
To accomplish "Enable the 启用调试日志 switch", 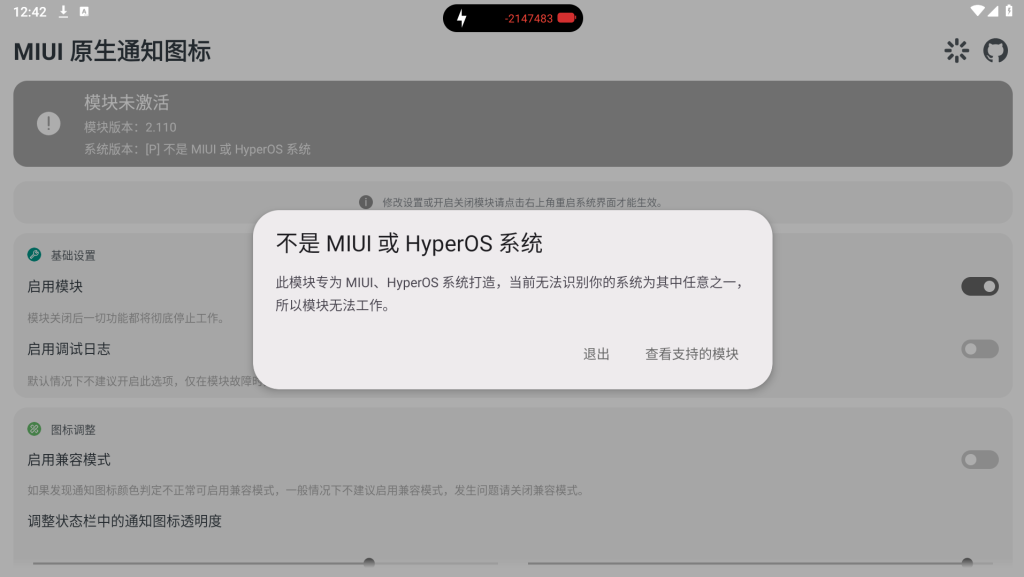I will click(x=979, y=349).
